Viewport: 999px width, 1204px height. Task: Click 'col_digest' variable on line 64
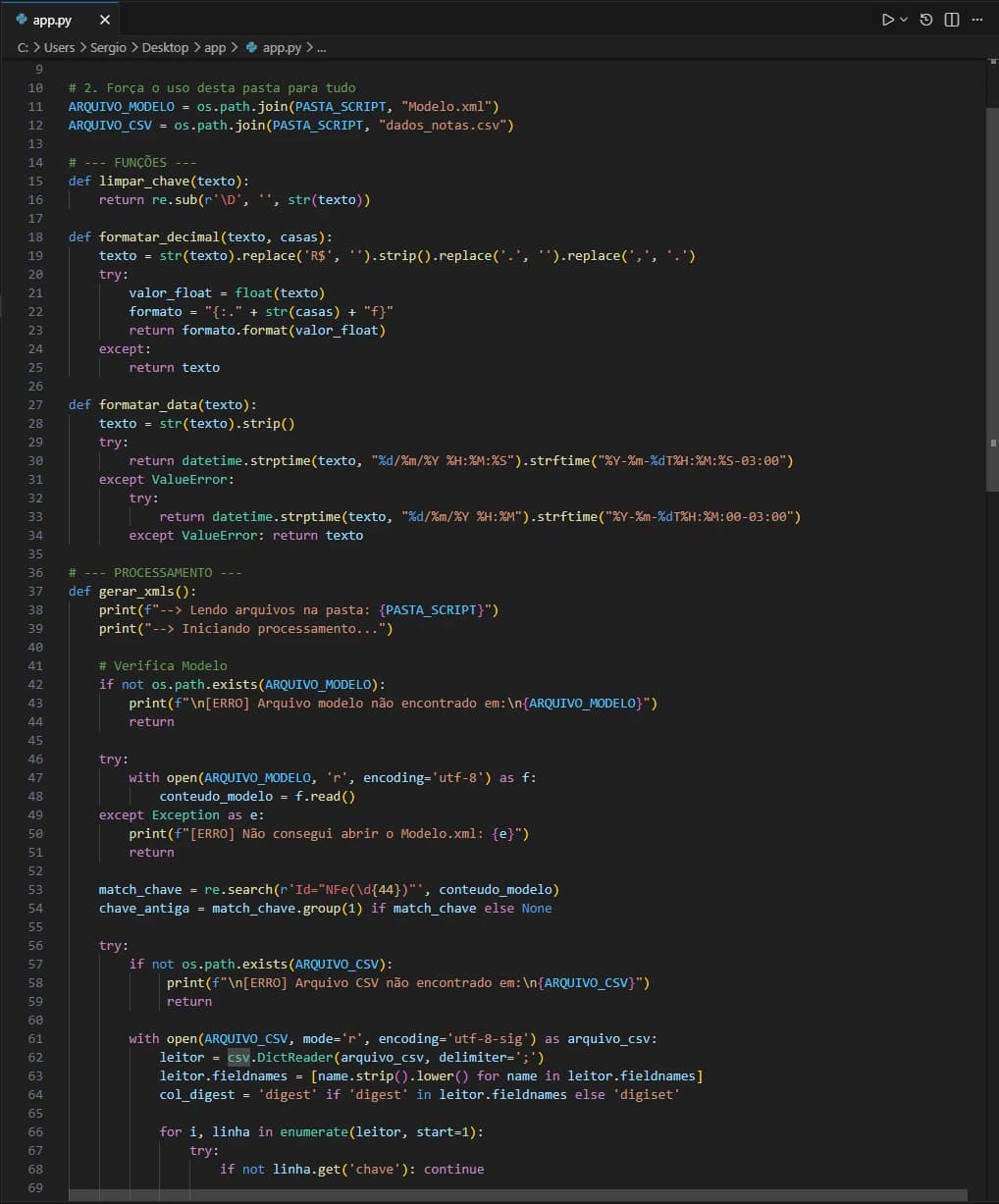point(197,1094)
